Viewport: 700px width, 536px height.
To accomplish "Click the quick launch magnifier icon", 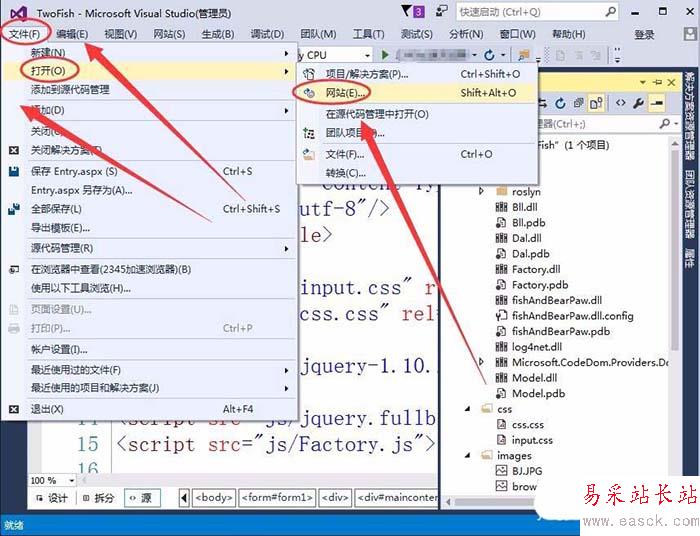I will point(611,12).
